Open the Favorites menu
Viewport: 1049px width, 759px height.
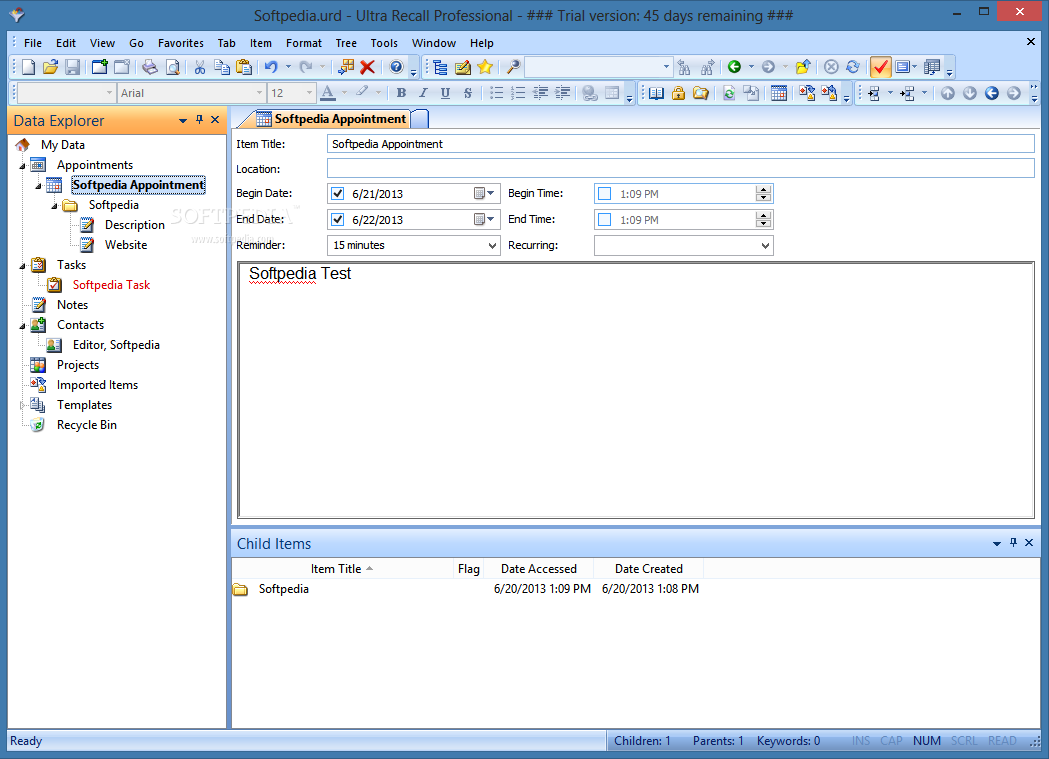(181, 43)
